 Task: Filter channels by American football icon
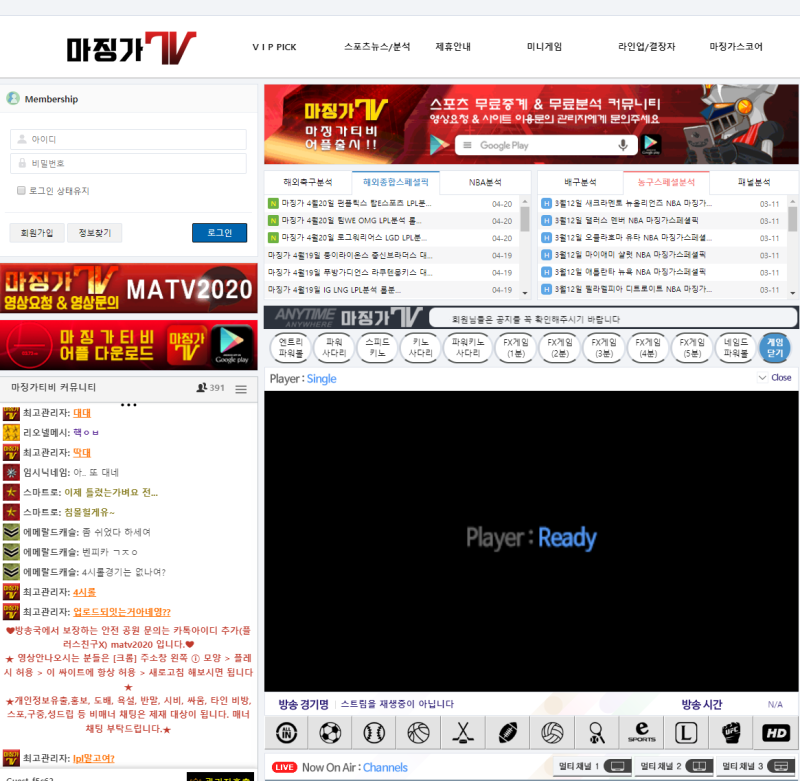pyautogui.click(x=508, y=733)
